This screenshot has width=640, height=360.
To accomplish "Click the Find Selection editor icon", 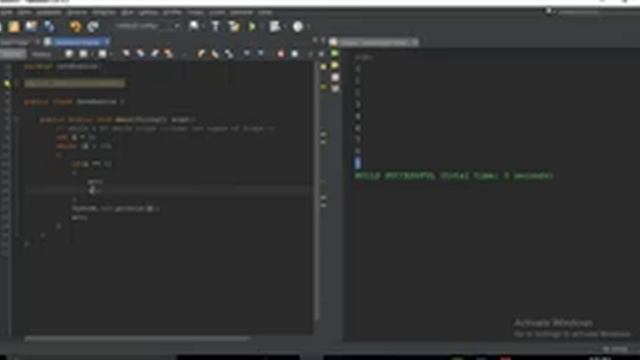I will [x=126, y=54].
